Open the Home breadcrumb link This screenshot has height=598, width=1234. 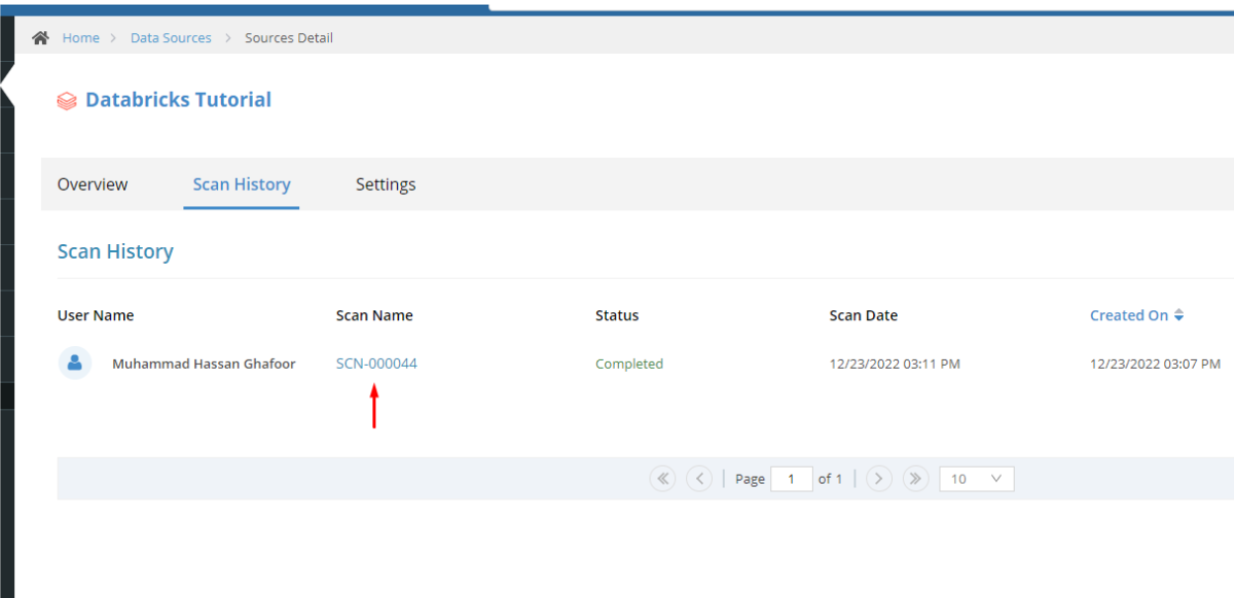tap(81, 38)
